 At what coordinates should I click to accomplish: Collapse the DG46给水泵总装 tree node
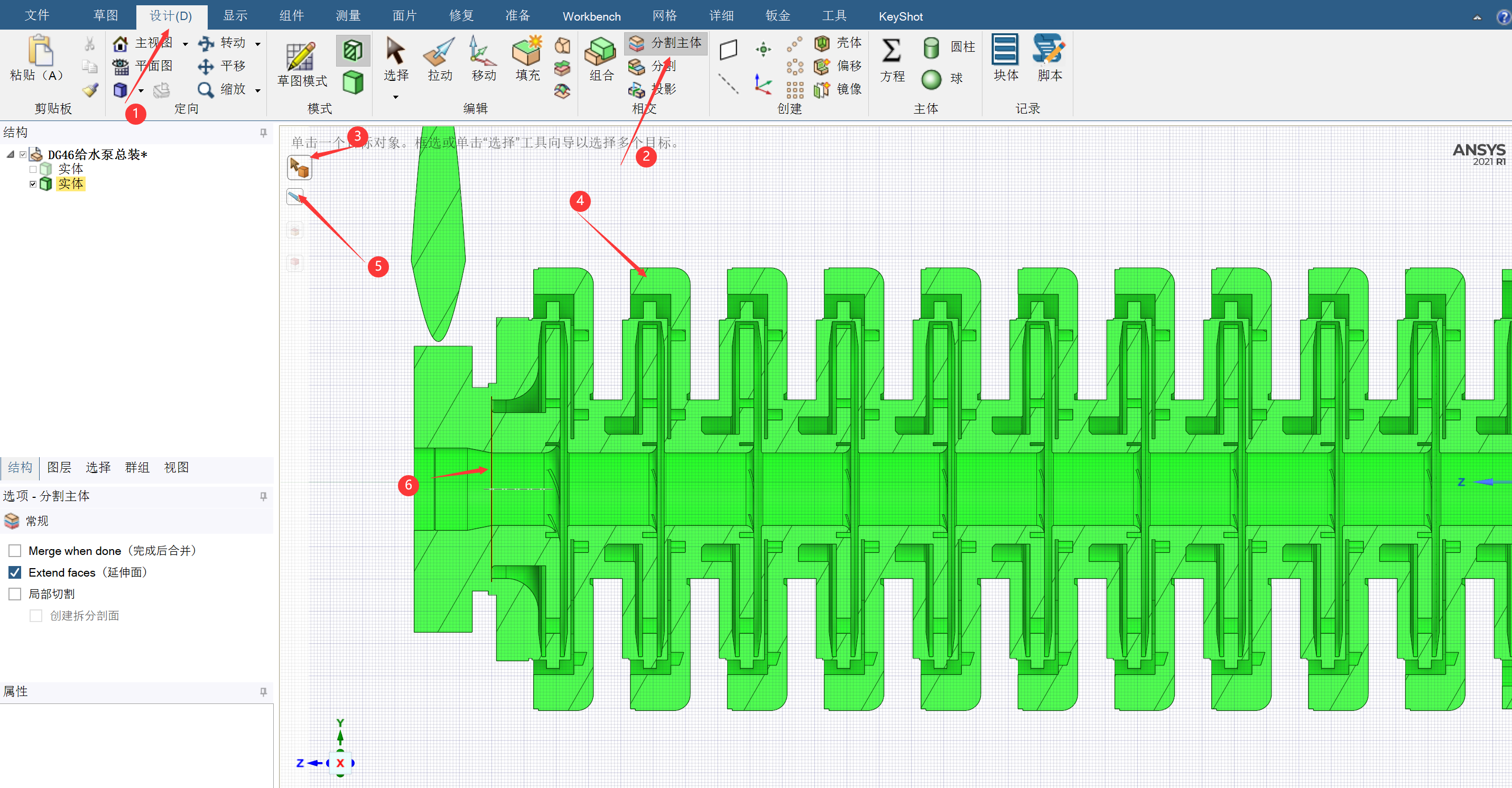(x=11, y=154)
